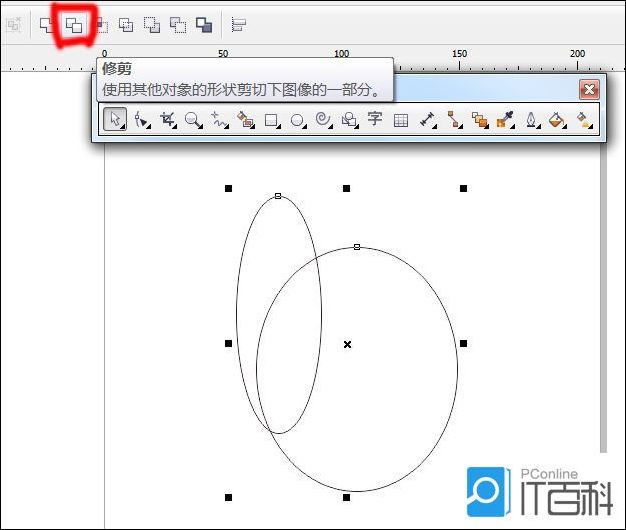Select the Pick tool in toolbox
Image resolution: width=626 pixels, height=530 pixels.
point(115,120)
